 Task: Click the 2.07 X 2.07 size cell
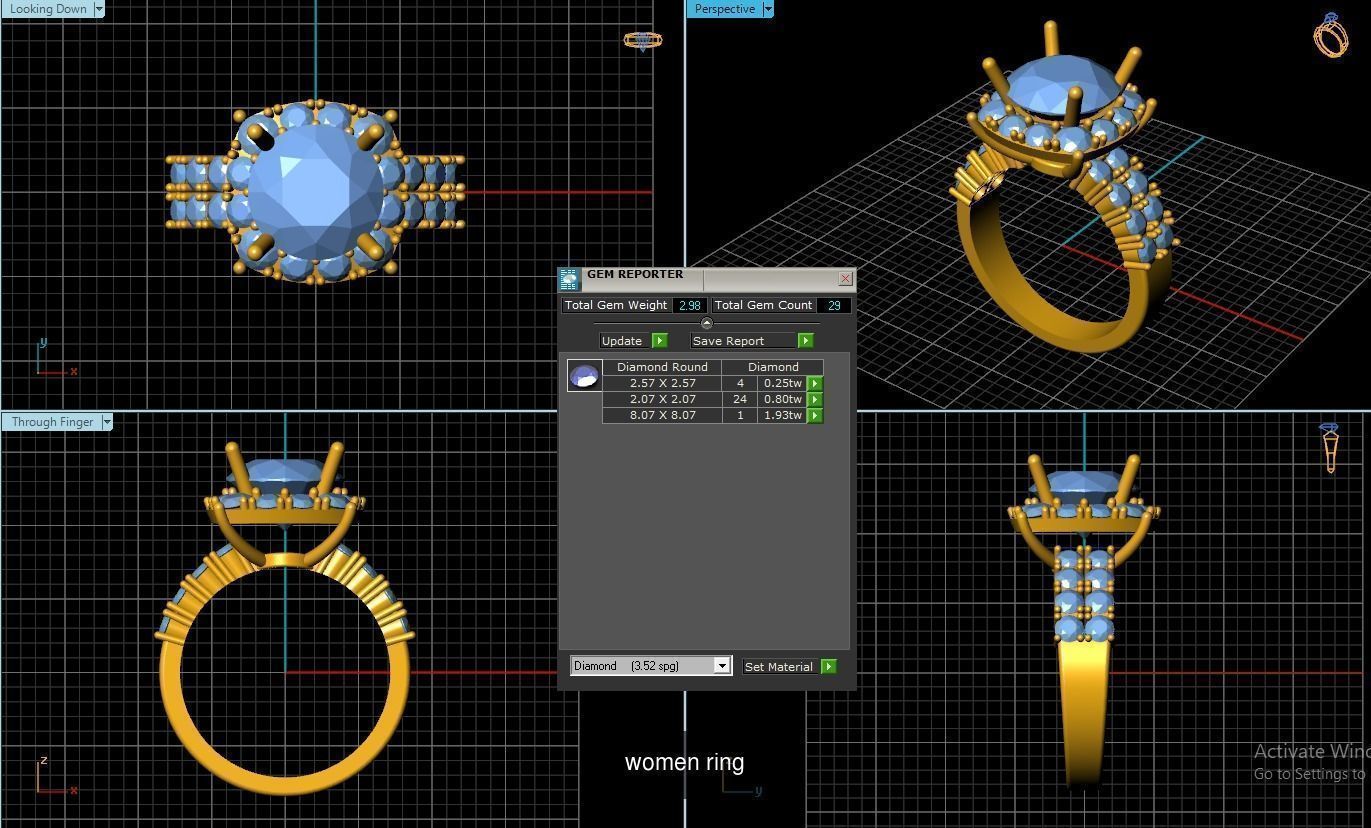click(x=662, y=399)
